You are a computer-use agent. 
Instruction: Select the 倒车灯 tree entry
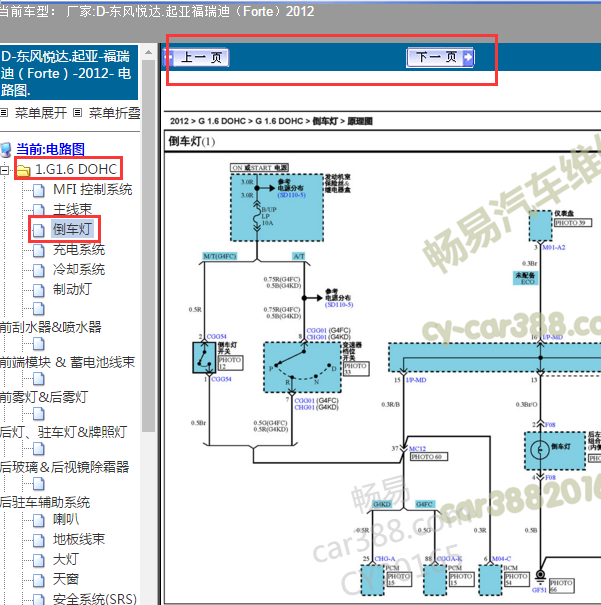73,229
